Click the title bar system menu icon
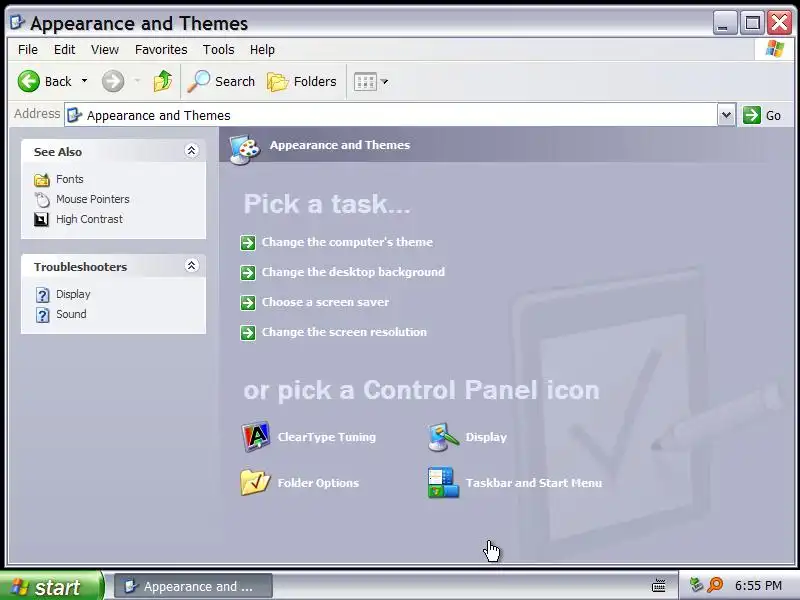 (x=17, y=22)
